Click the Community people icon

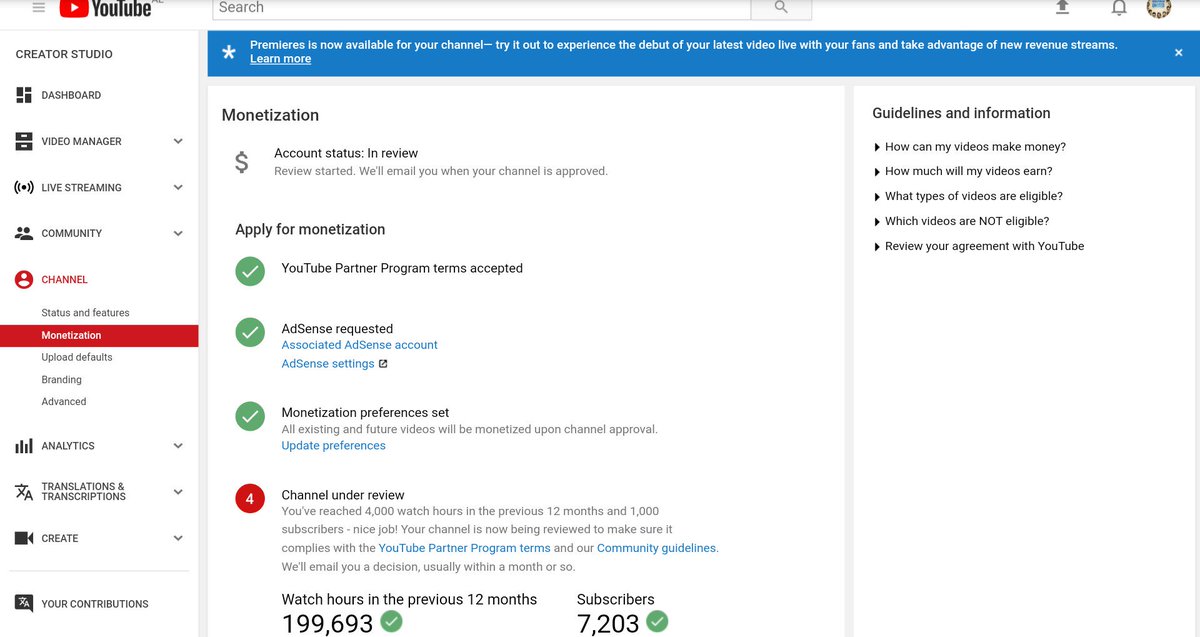pyautogui.click(x=24, y=233)
